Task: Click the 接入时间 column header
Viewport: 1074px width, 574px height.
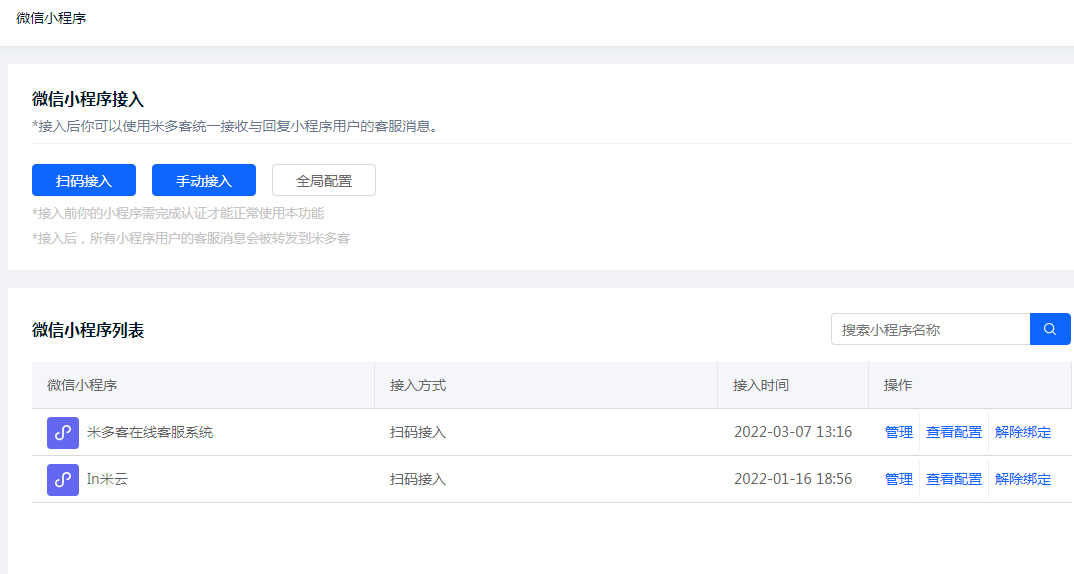Action: (x=760, y=386)
